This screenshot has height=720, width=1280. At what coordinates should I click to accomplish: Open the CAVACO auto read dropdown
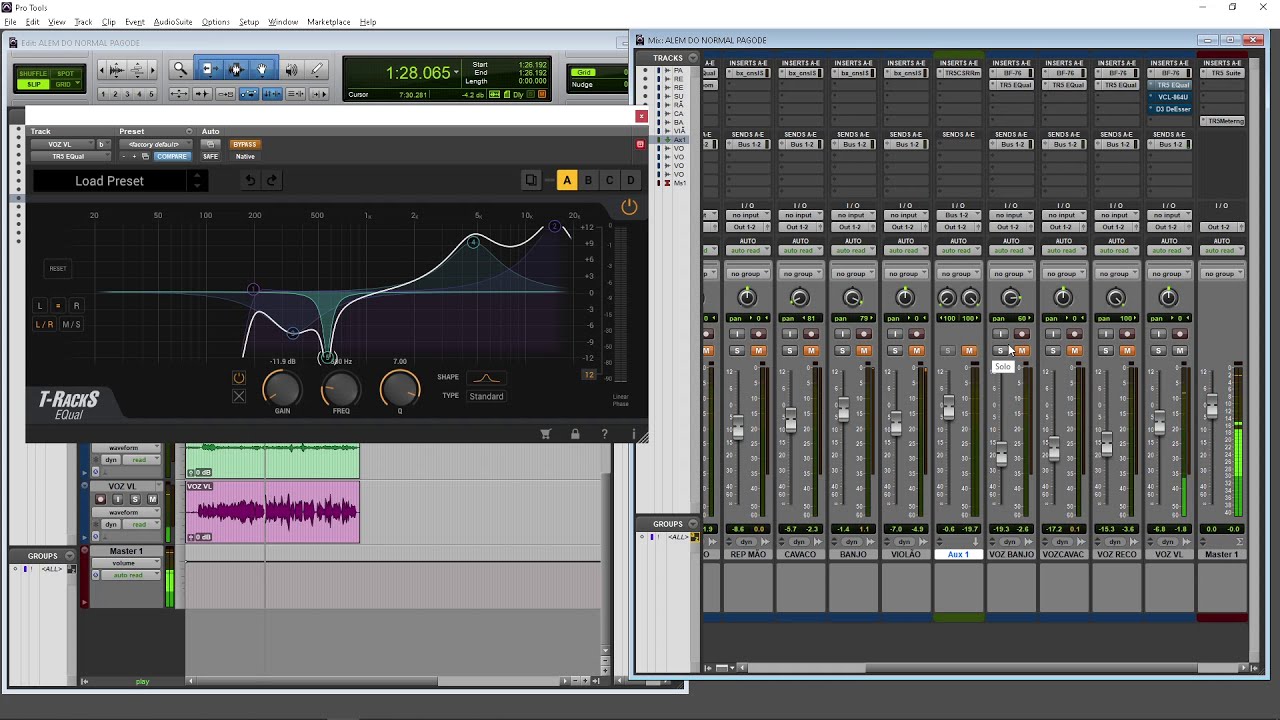[x=800, y=251]
